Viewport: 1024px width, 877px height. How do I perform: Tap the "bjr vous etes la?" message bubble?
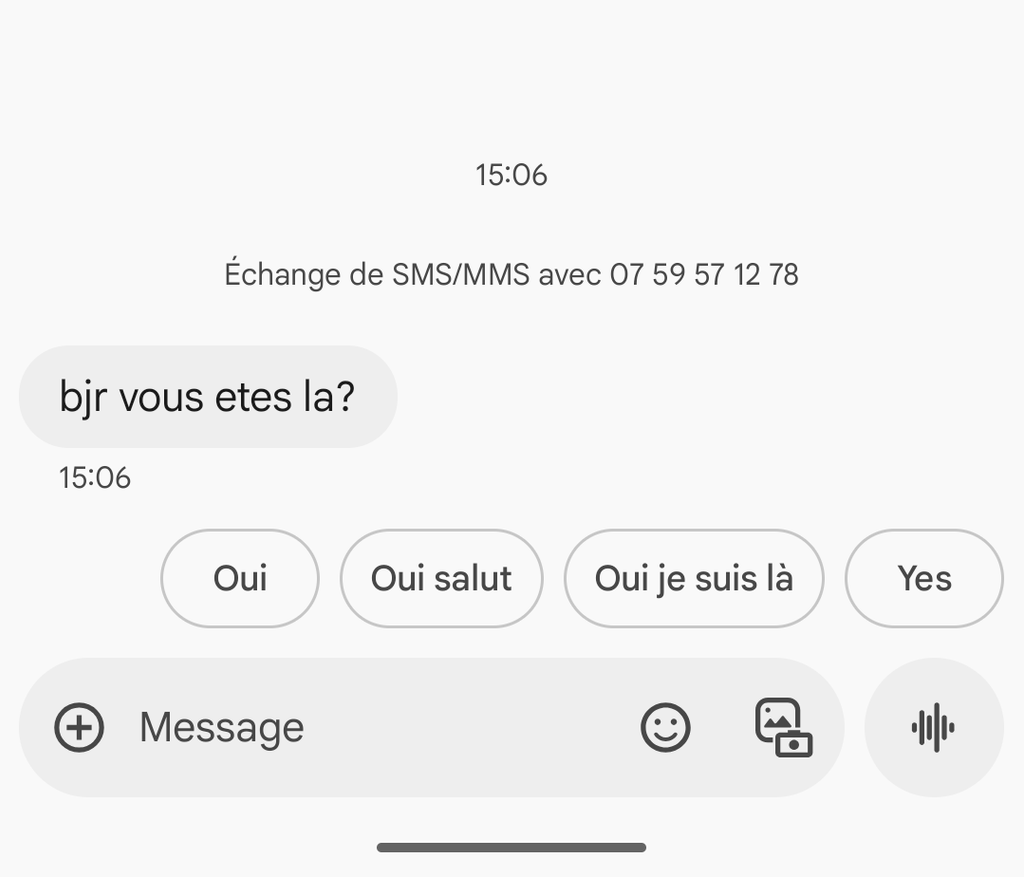point(207,397)
